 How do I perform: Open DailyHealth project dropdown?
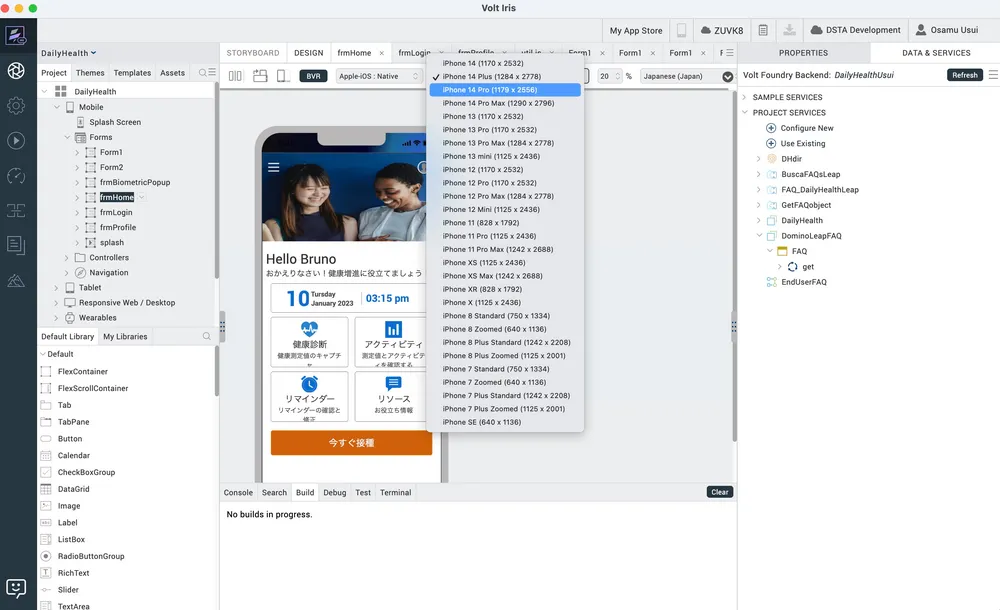(69, 53)
